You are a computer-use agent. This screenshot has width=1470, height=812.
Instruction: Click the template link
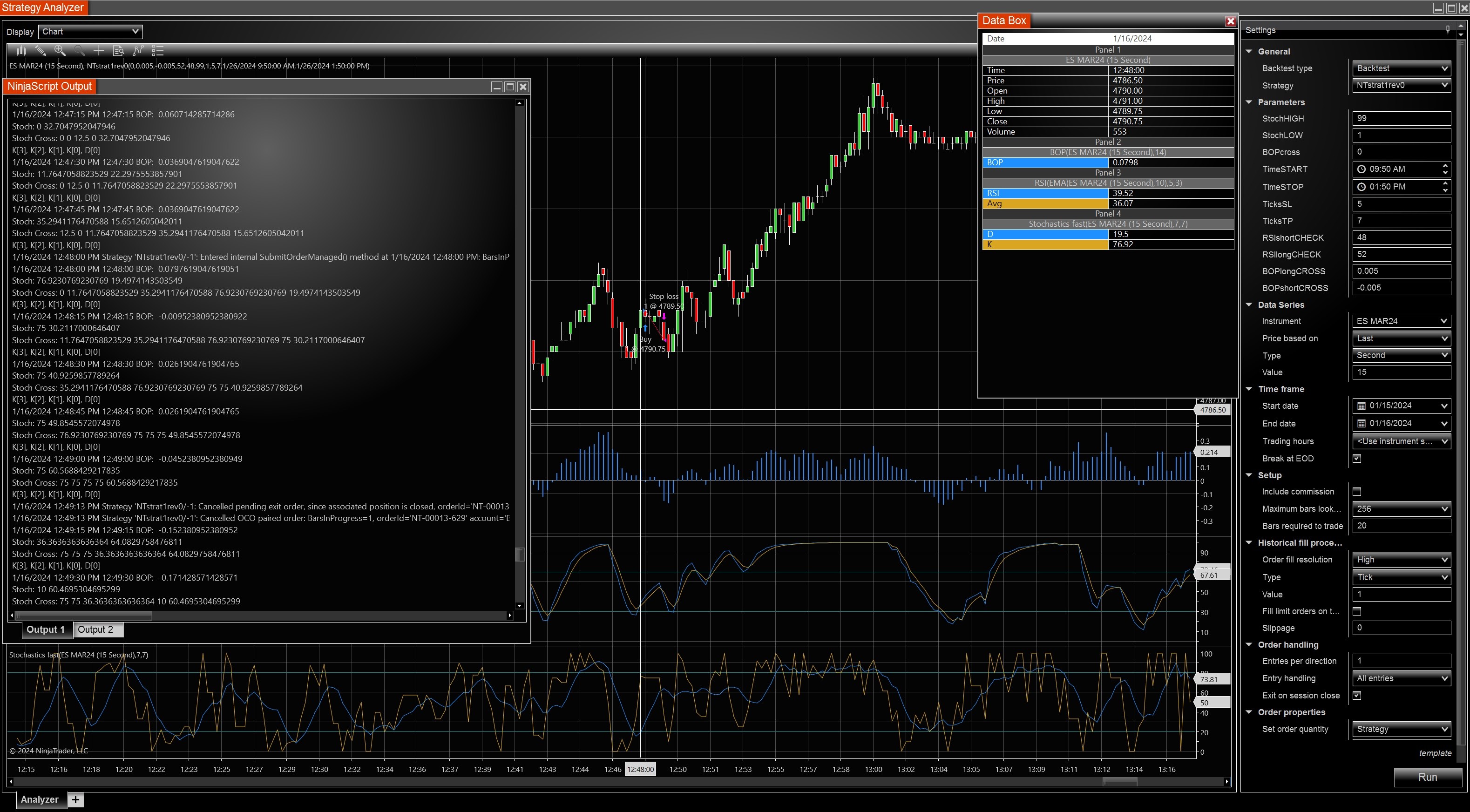tap(1435, 753)
